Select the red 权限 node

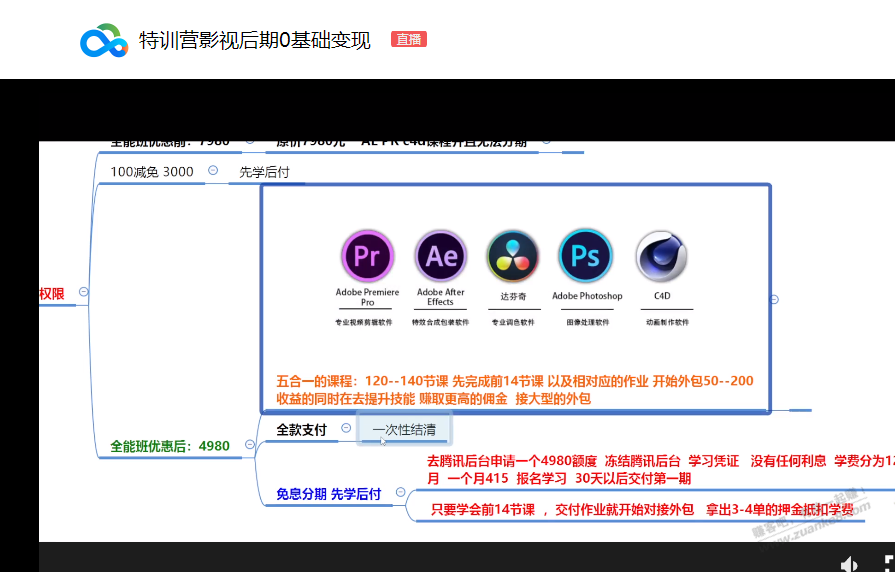[x=52, y=294]
